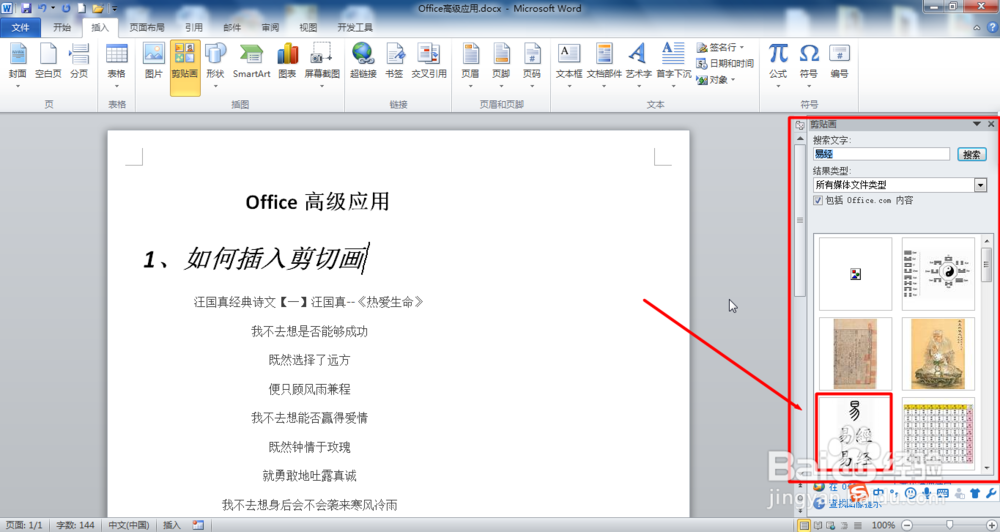Switch to Full Screen Reading view
Viewport: 1000px width, 532px height.
coord(818,525)
